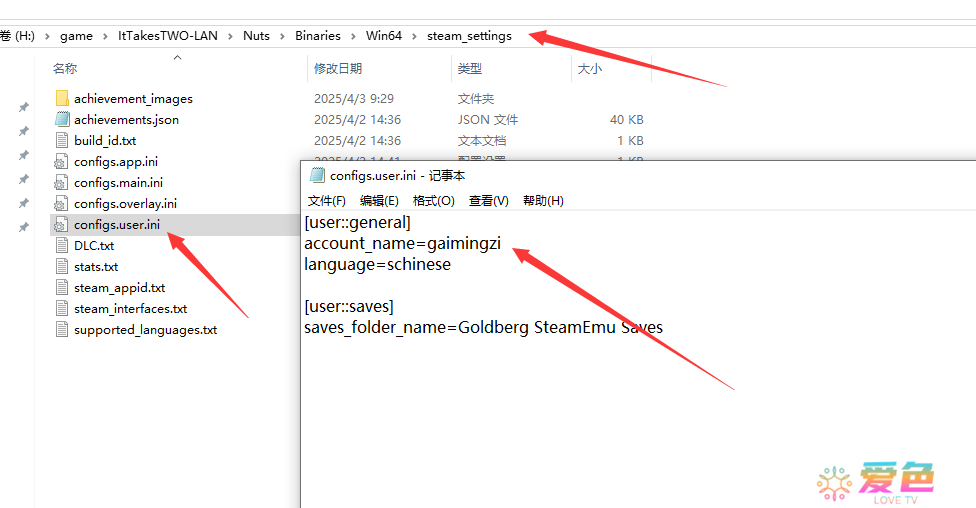Image resolution: width=976 pixels, height=508 pixels.
Task: Place cursor in the [user::saves] line
Action: click(349, 306)
